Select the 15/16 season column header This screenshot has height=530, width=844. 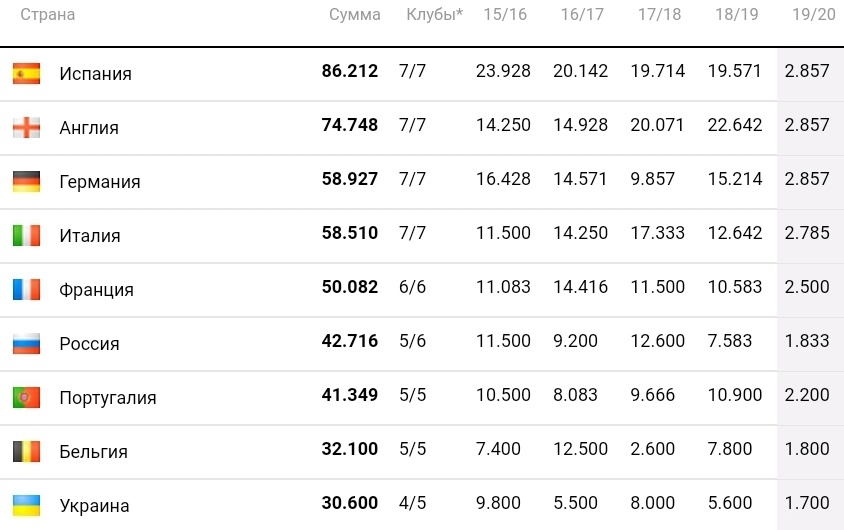(504, 14)
